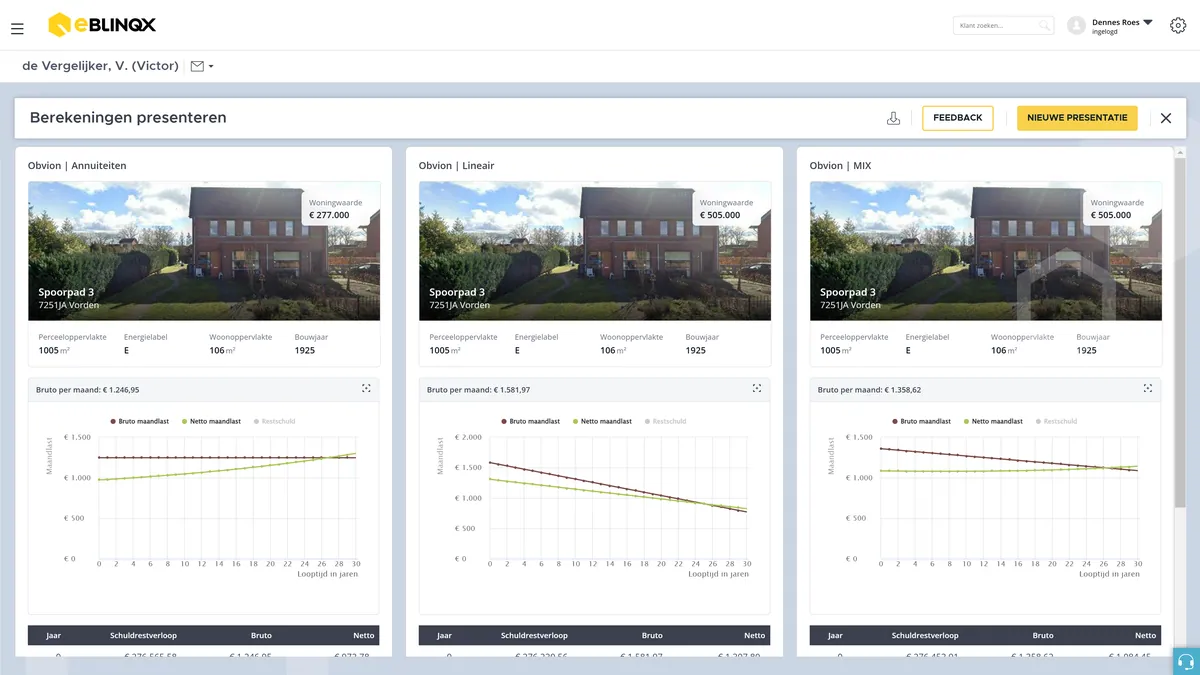Enable Restschuld in Annuiteiten chart legend
This screenshot has width=1200, height=675.
coord(274,421)
